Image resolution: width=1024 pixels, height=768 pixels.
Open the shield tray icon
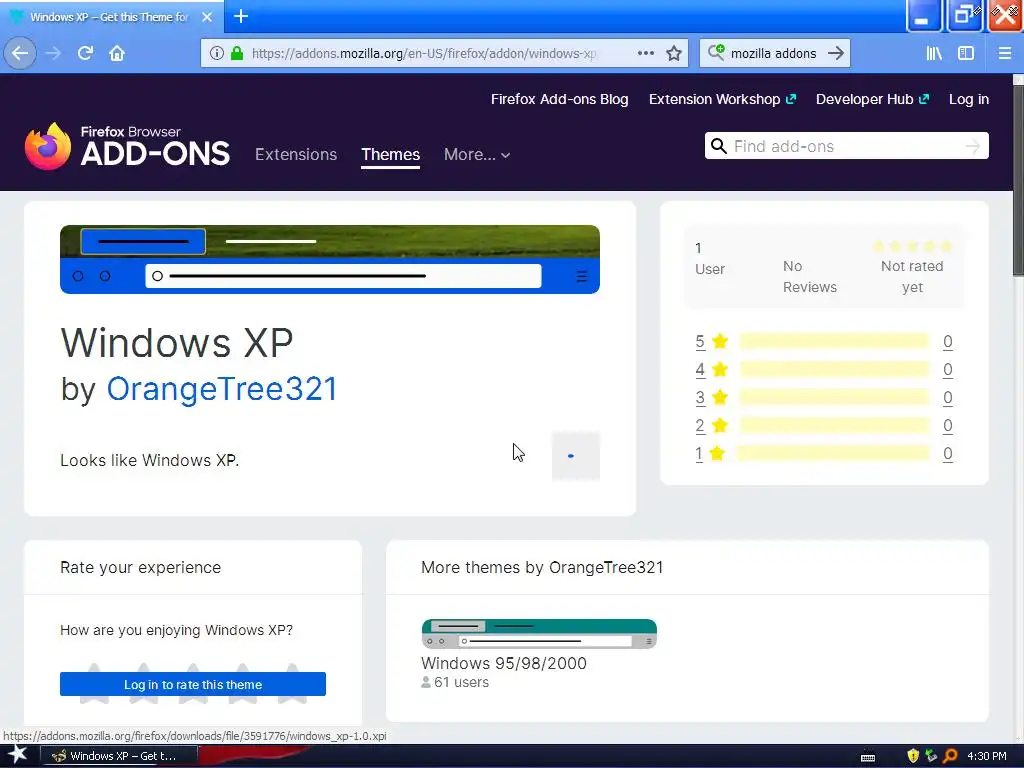coord(913,756)
